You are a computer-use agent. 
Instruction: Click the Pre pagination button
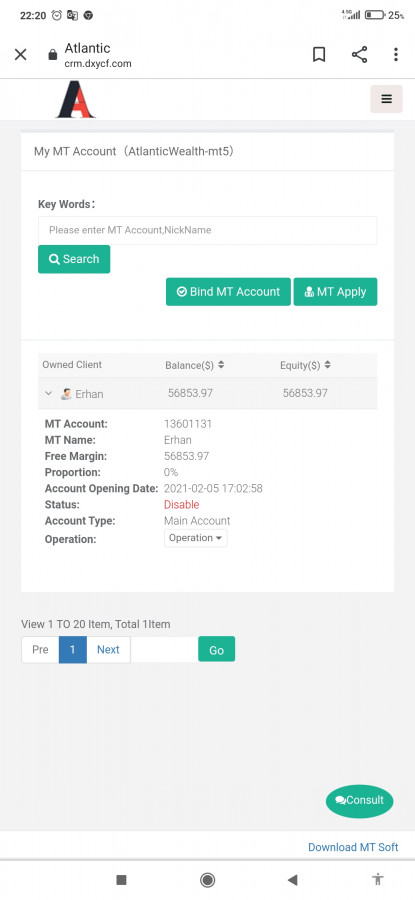pyautogui.click(x=40, y=650)
